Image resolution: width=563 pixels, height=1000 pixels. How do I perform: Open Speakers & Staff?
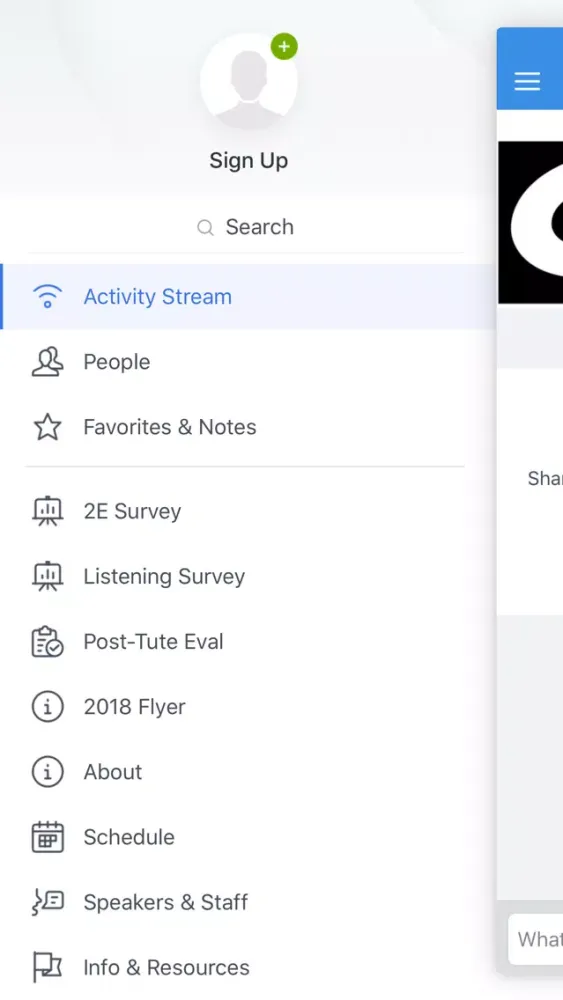tap(248, 902)
